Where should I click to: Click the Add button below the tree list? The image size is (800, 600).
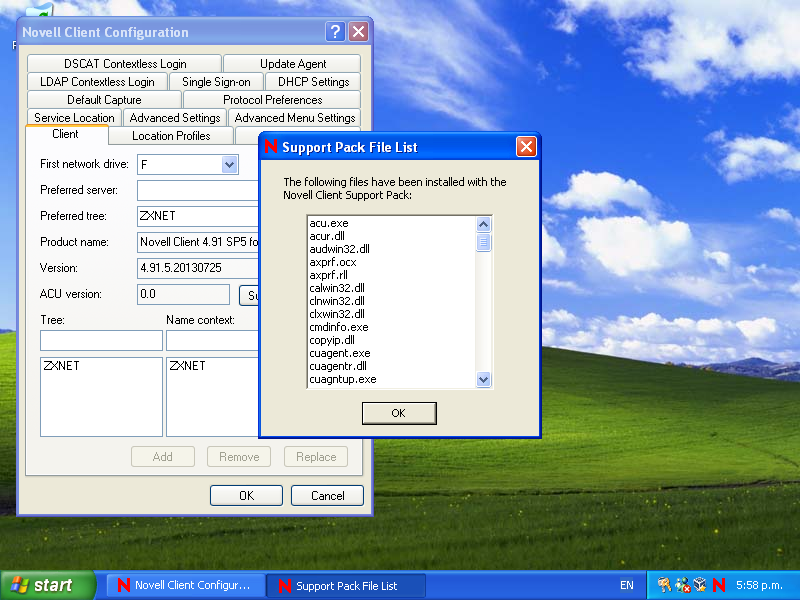point(163,457)
